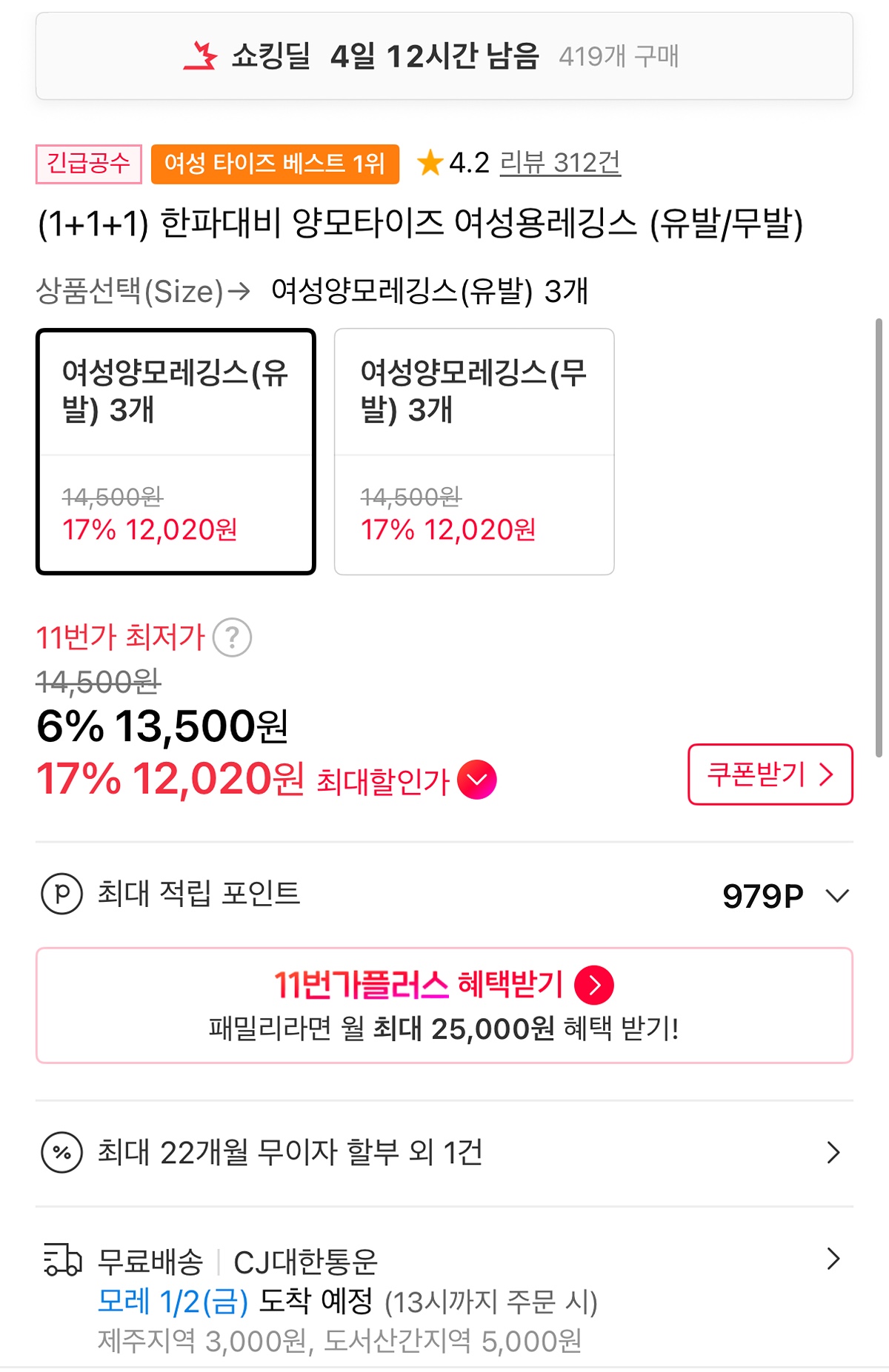Expand the 979P points chevron
This screenshot has width=889, height=1372.
(x=837, y=896)
